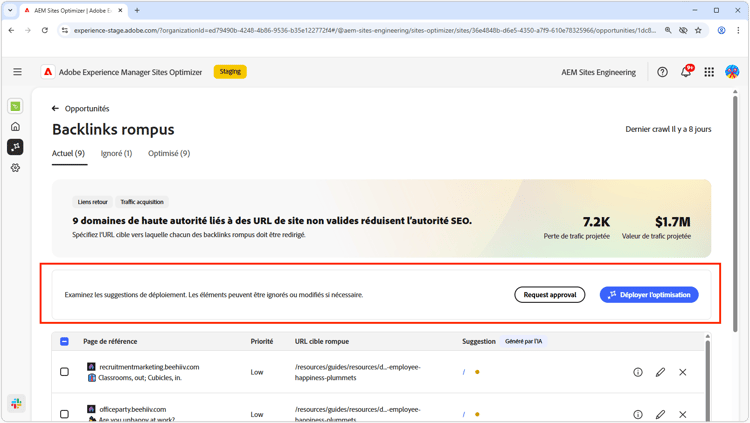The width and height of the screenshot is (750, 423).
Task: Check the recruitmentmarketing.beehiiv.com row checkbox
Action: click(65, 372)
